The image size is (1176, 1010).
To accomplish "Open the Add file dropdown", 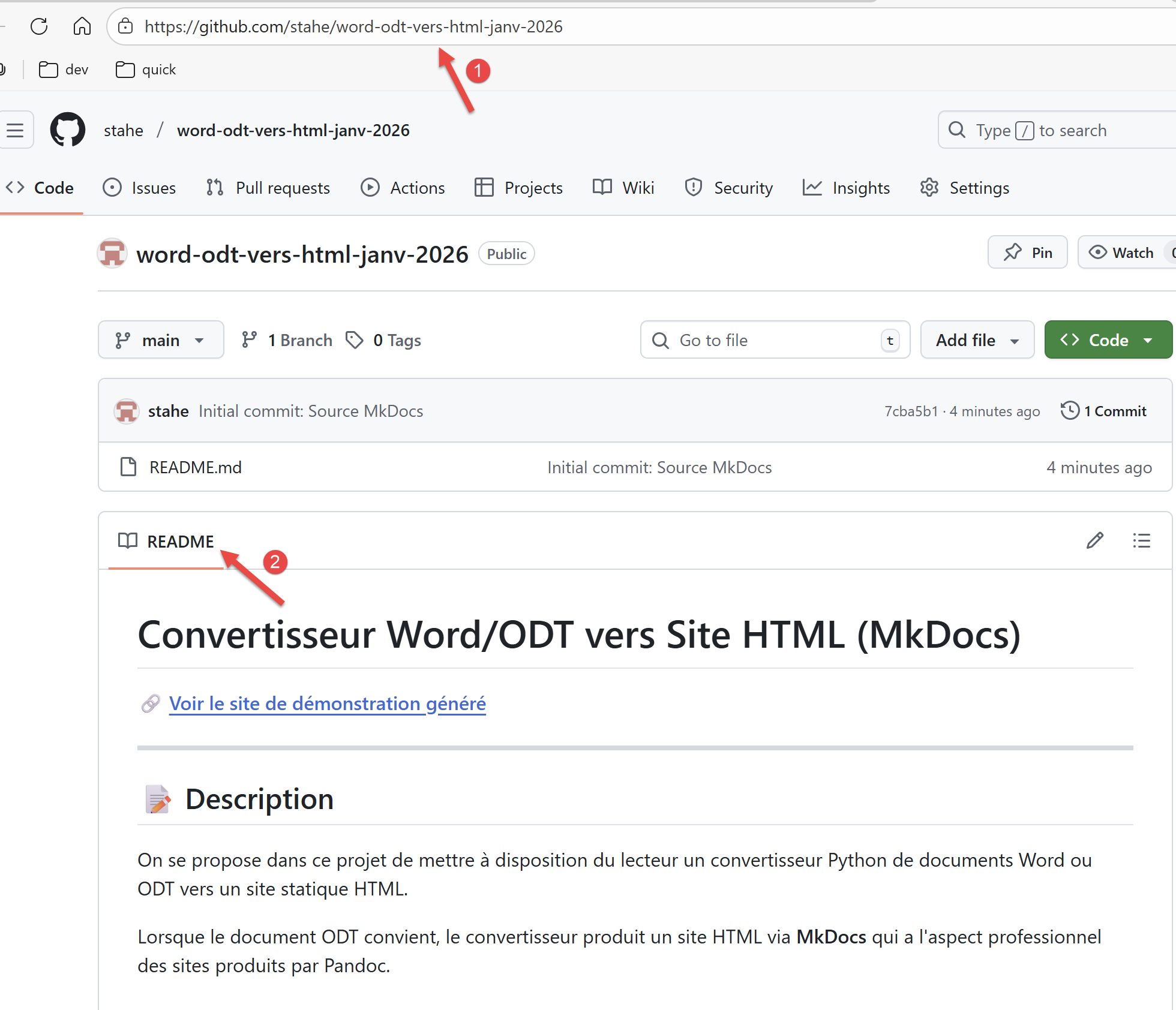I will tap(977, 340).
